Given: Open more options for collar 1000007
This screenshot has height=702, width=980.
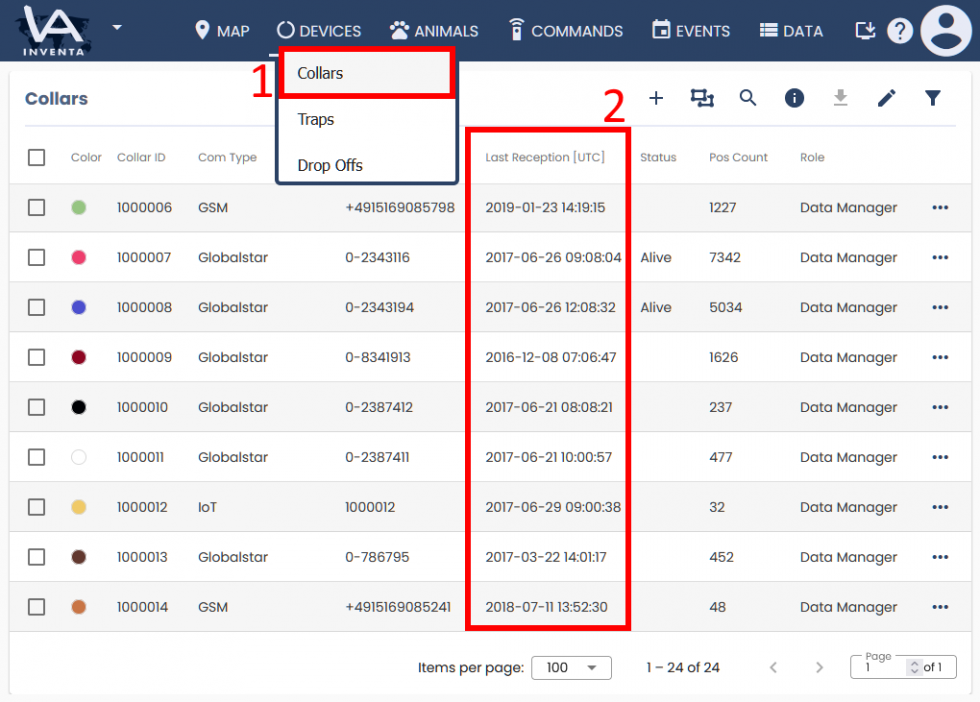Looking at the screenshot, I should pyautogui.click(x=939, y=258).
